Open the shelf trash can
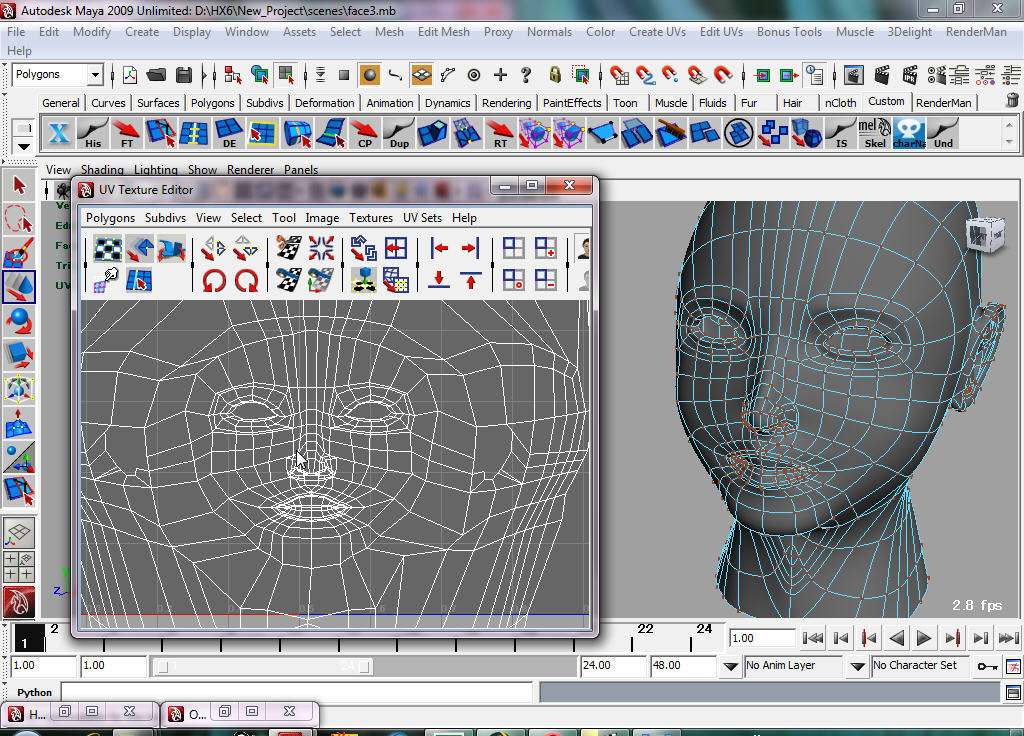Screen dimensions: 1024x736 click(1012, 101)
